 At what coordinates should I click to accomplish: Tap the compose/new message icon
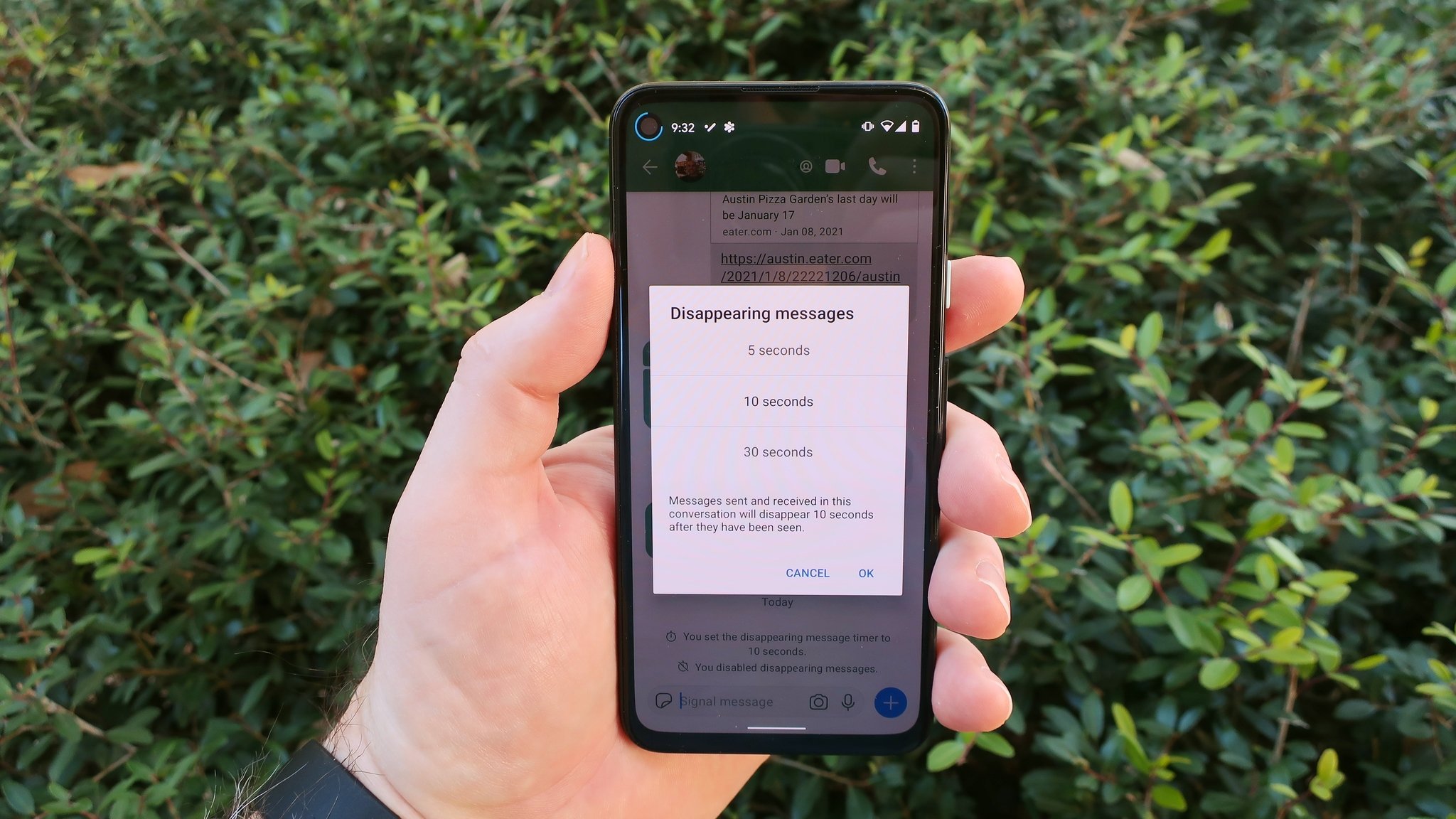(x=889, y=700)
